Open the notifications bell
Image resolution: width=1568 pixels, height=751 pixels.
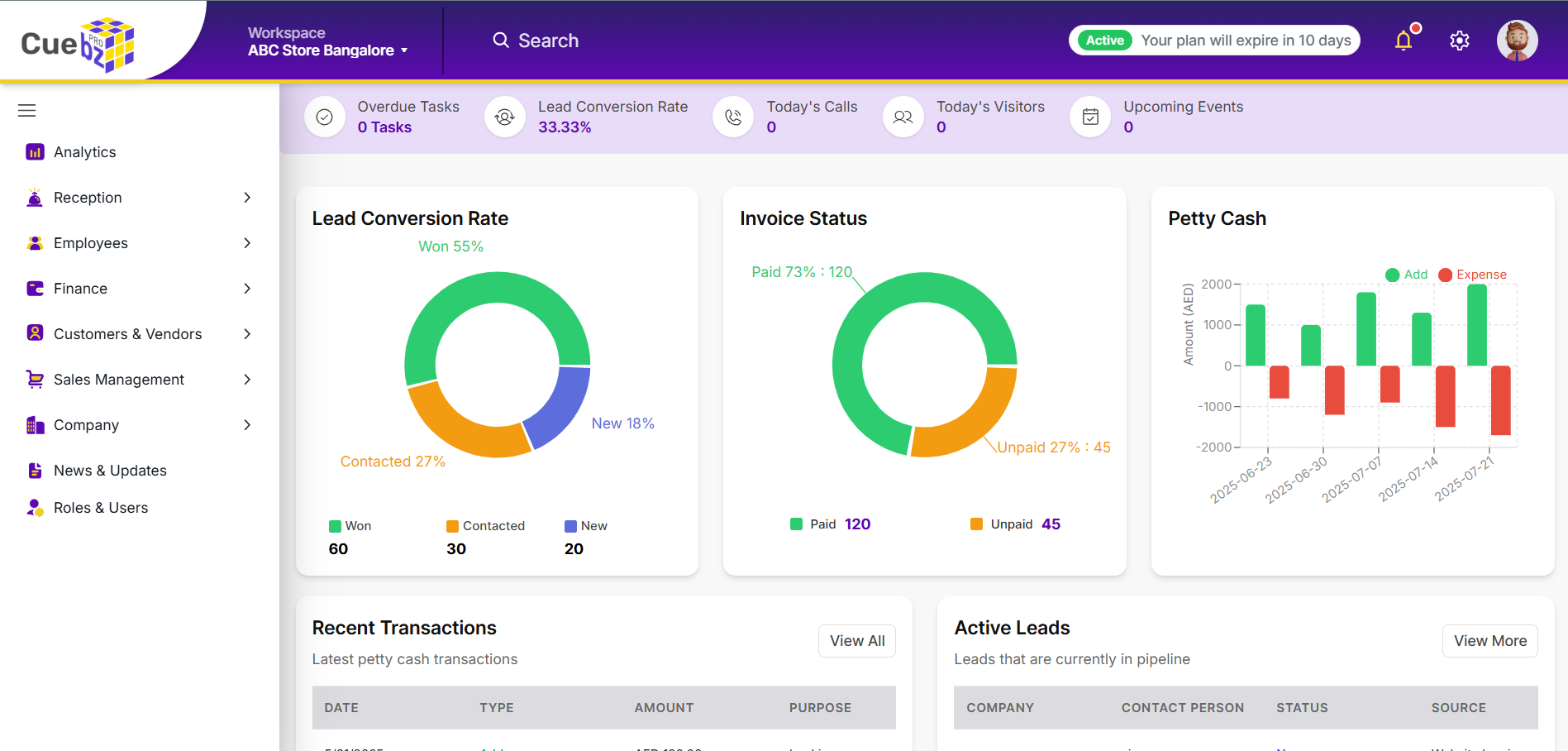1404,40
